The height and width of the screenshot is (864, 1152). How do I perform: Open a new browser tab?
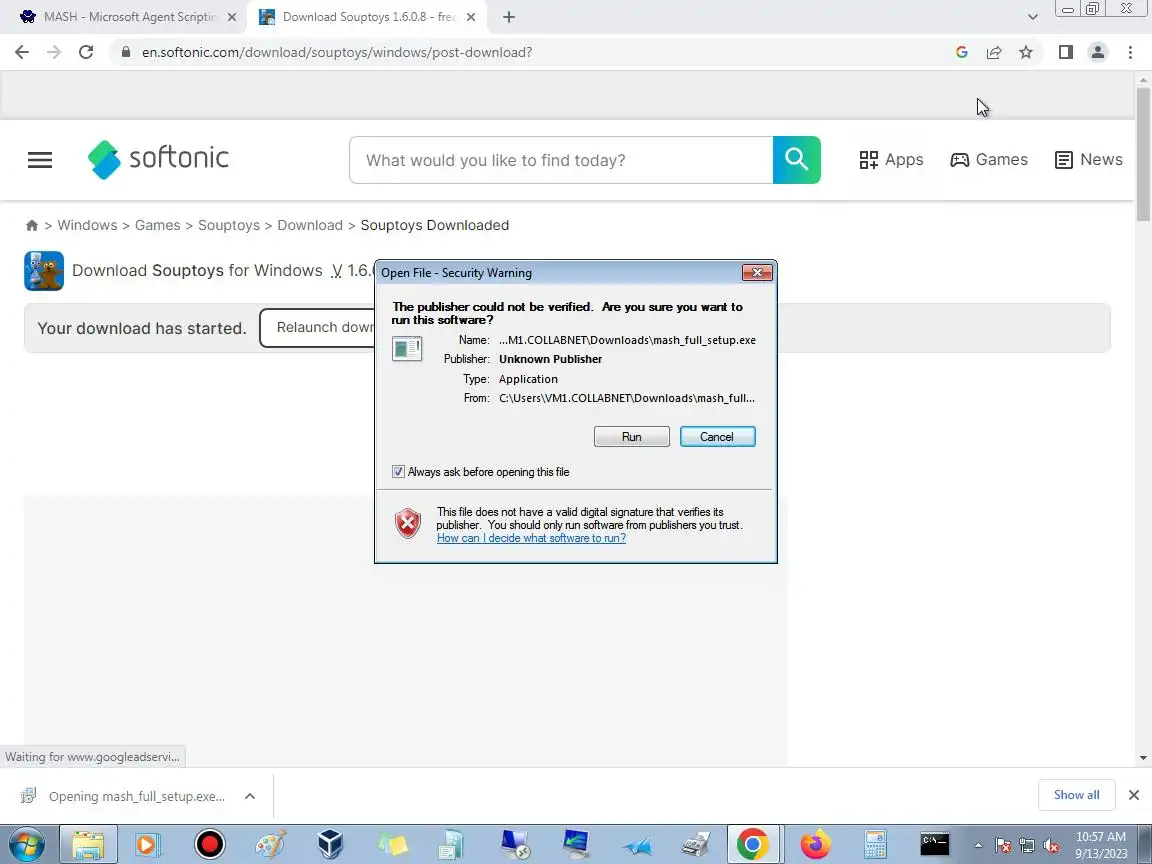coord(508,17)
